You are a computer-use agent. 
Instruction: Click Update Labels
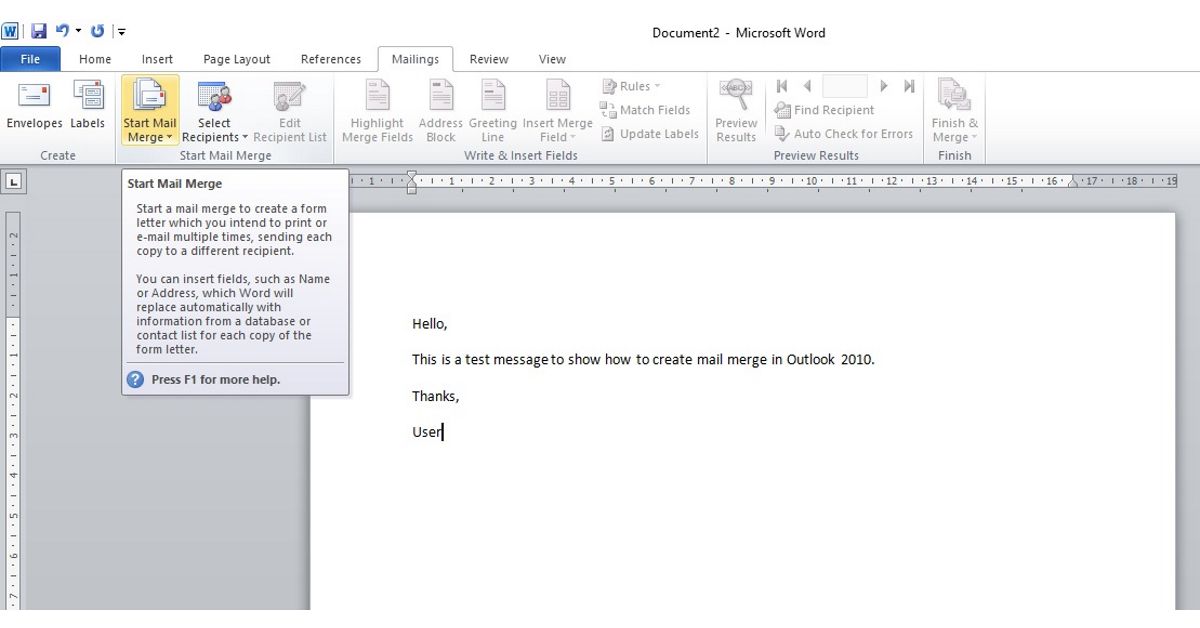coord(648,133)
